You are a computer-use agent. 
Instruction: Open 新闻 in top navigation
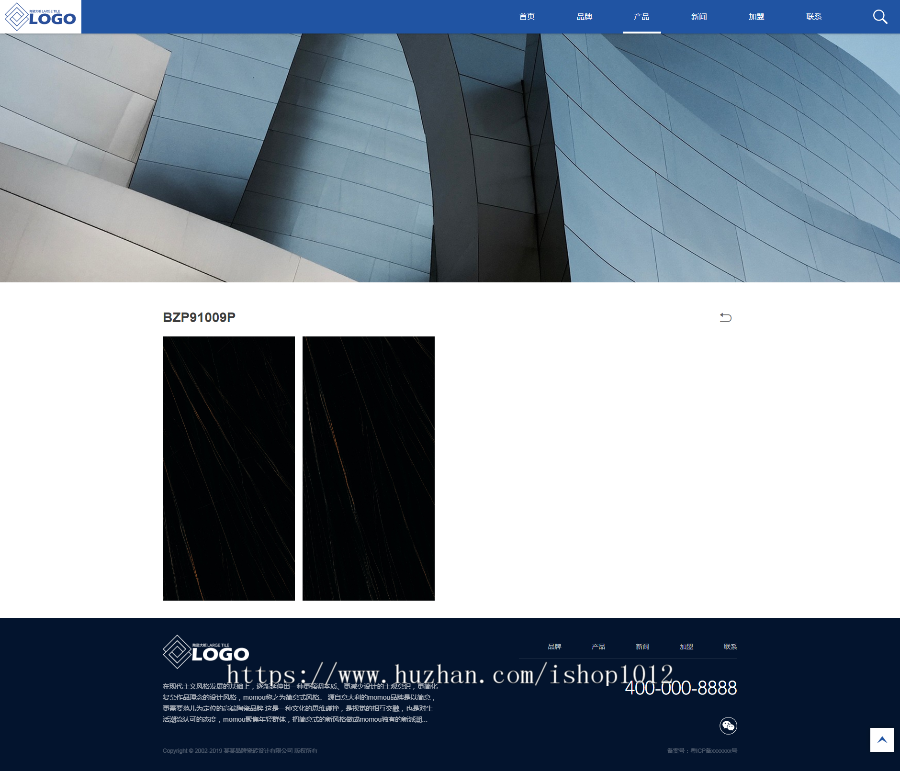pos(699,17)
